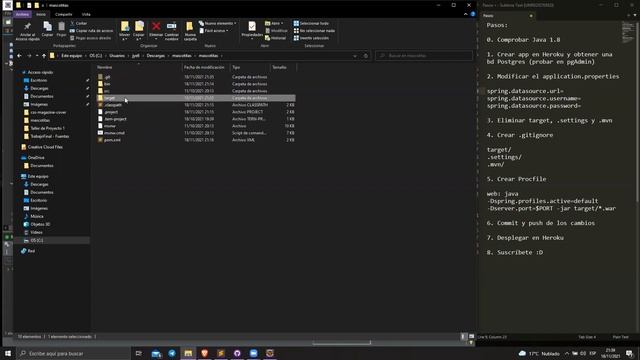Click the Cambiar nombre icon
This screenshot has height=360, width=640.
click(171, 27)
